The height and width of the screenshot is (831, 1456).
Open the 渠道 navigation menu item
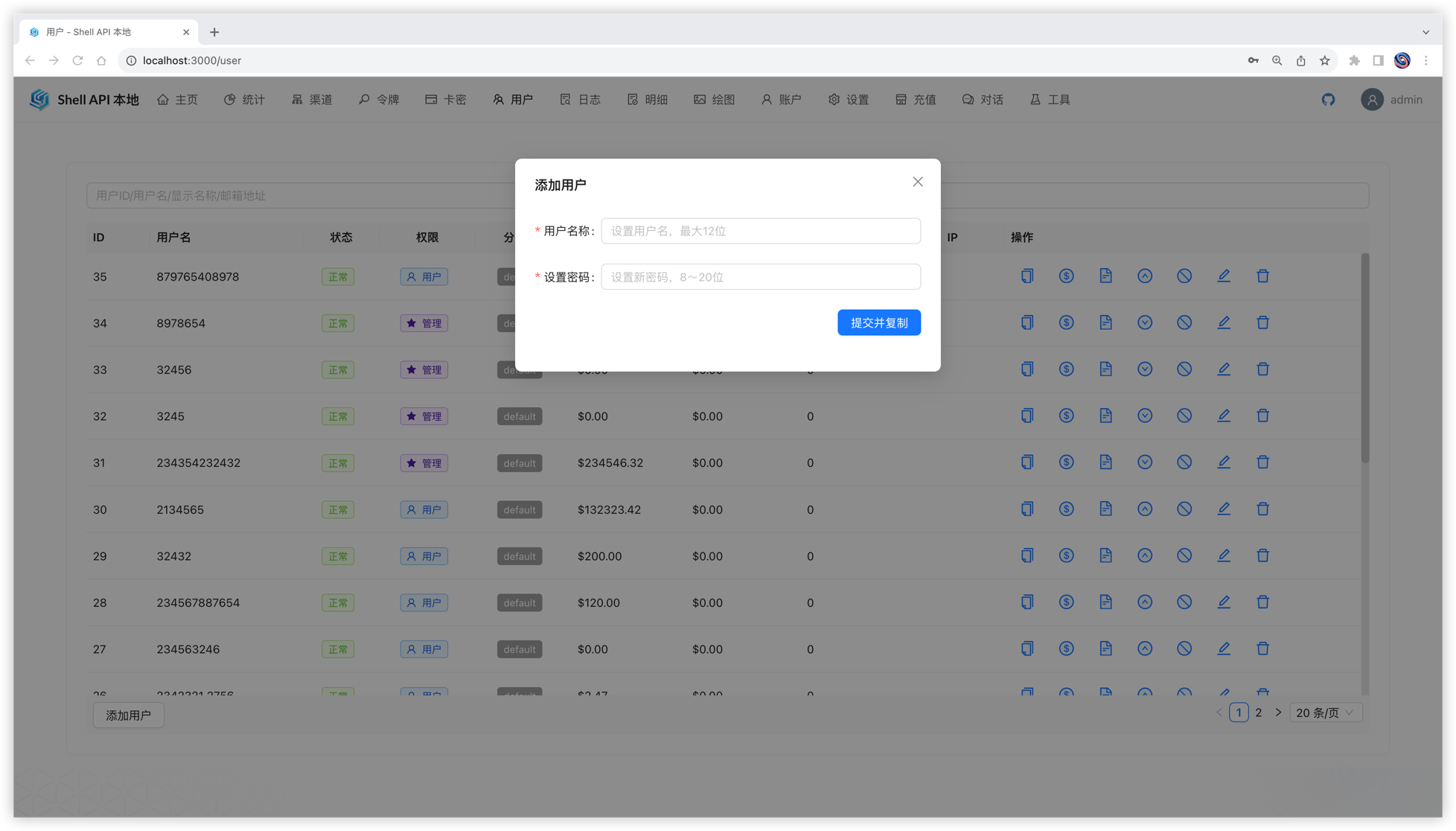(312, 99)
